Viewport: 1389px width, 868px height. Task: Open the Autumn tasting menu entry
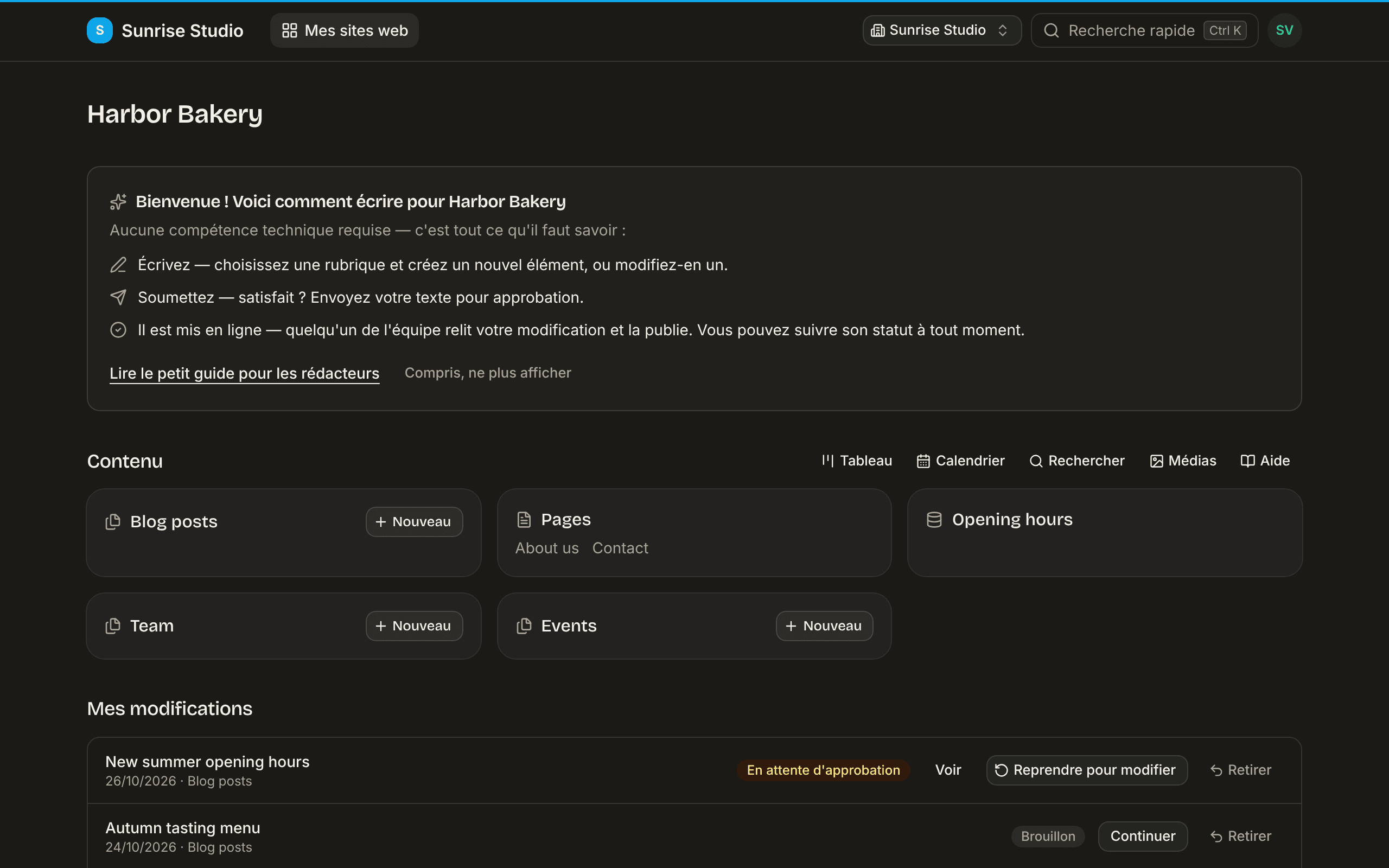click(x=182, y=828)
